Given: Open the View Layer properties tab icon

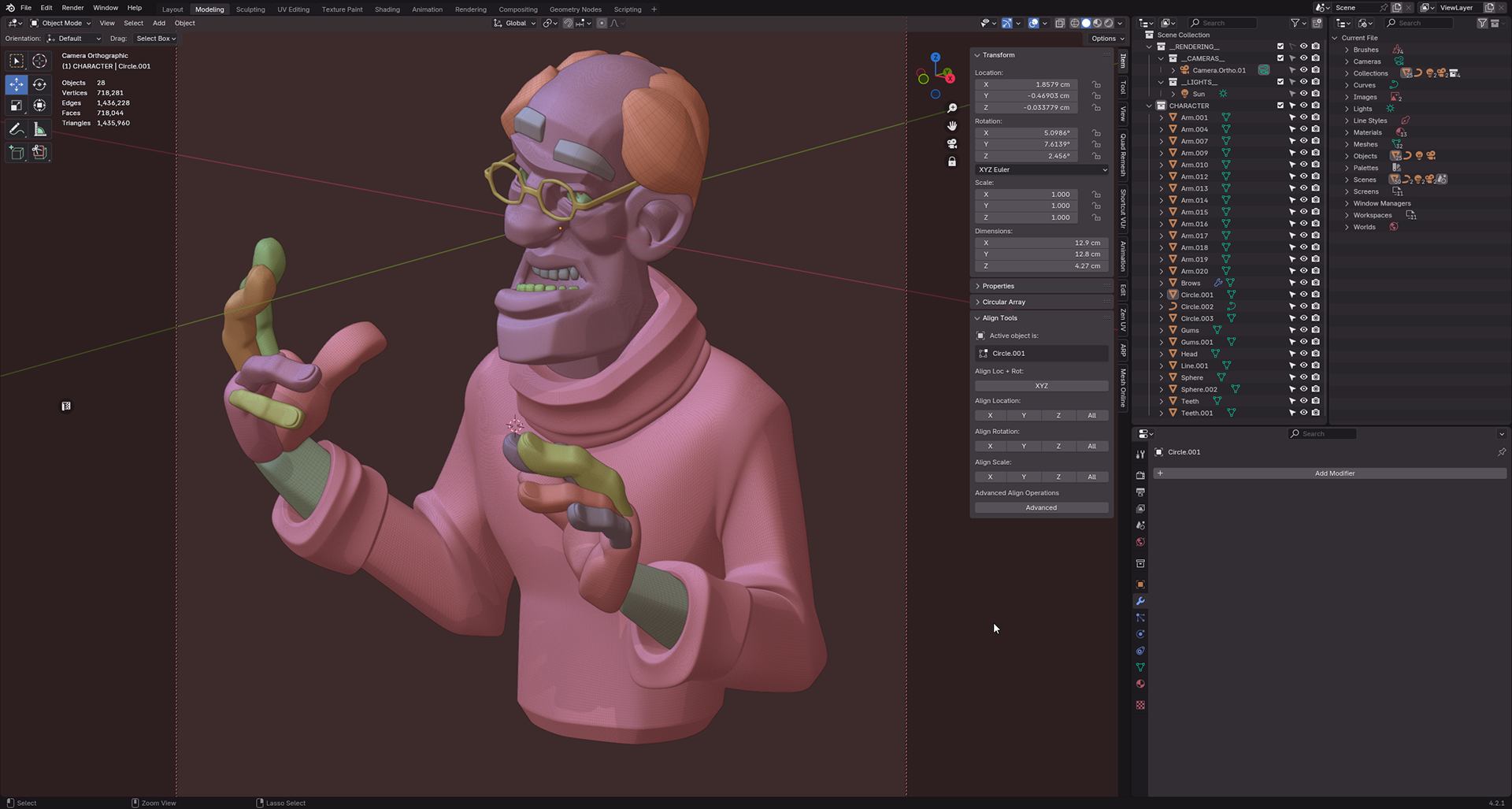Looking at the screenshot, I should point(1140,508).
